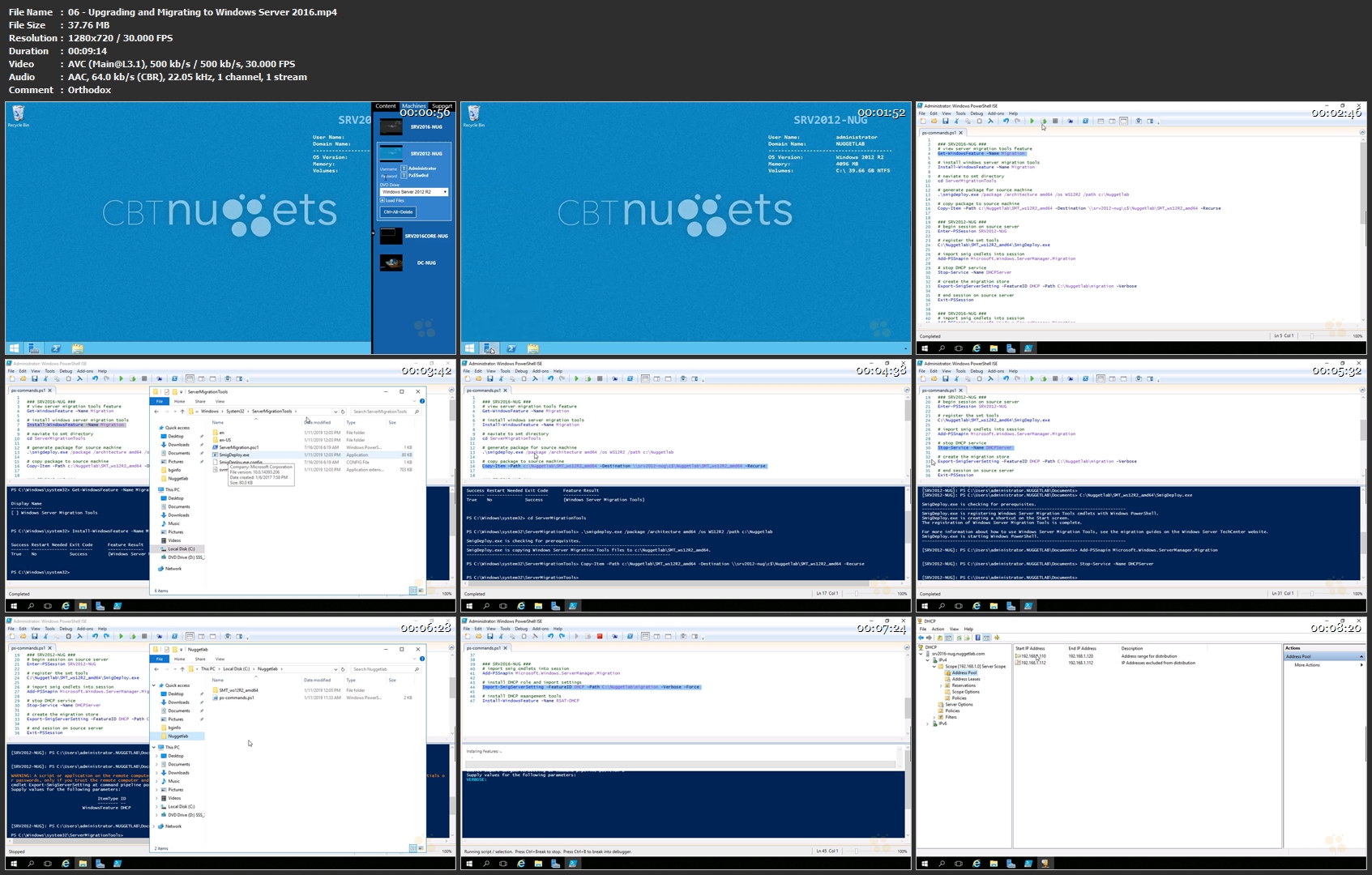This screenshot has height=875, width=1372.
Task: Select Recycle Bin icon in the 00:01:52 frame
Action: (x=474, y=115)
